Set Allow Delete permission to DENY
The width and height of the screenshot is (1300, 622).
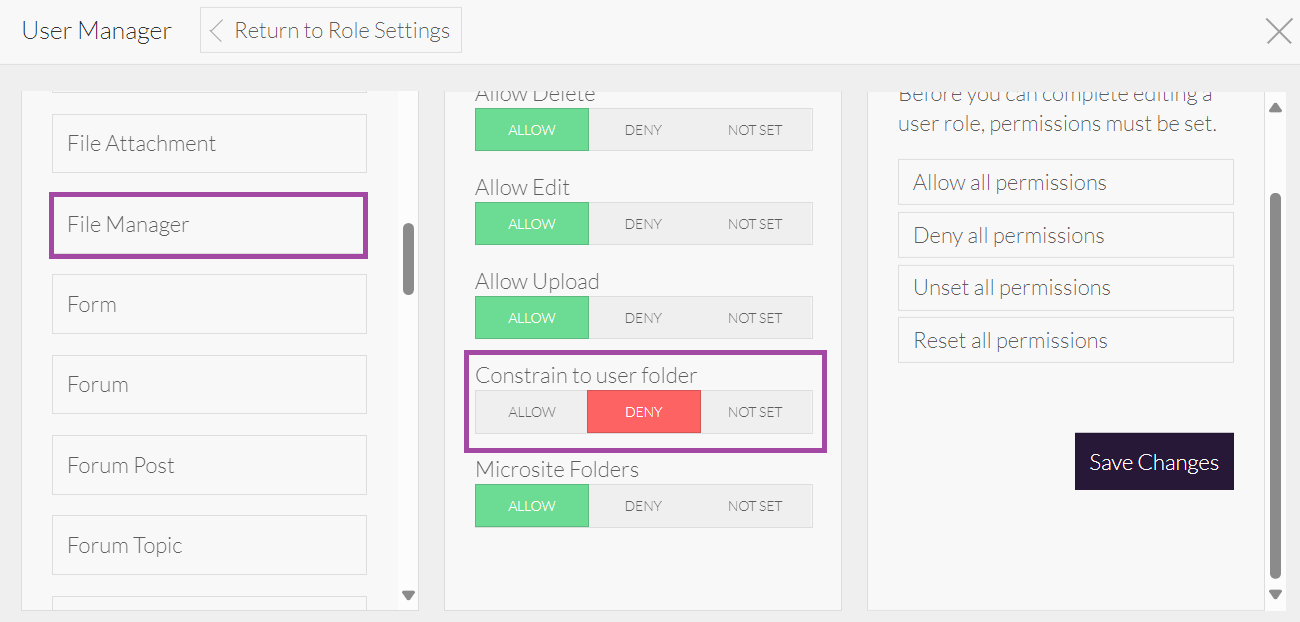(x=643, y=129)
